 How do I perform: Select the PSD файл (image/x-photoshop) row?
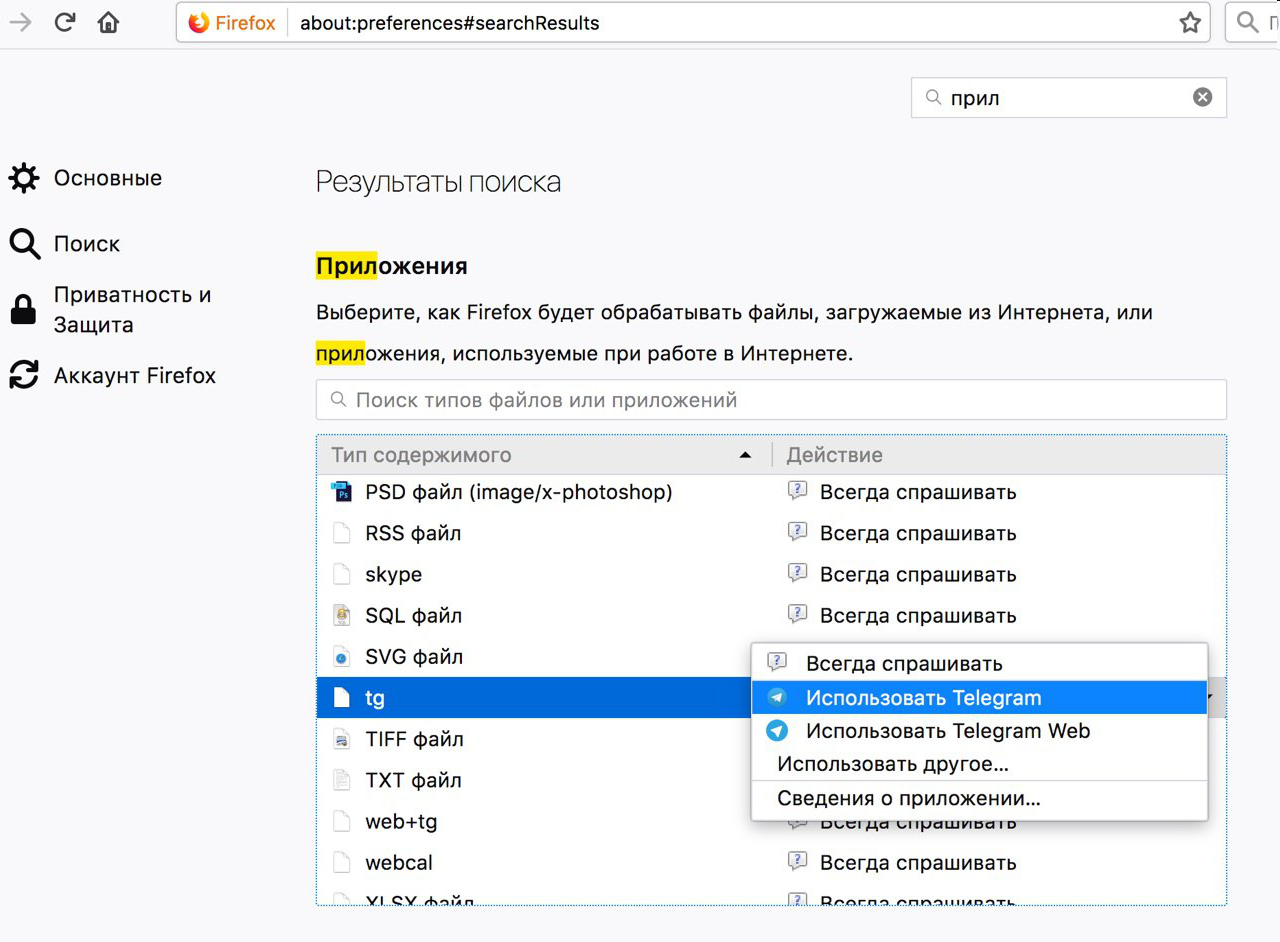[771, 492]
